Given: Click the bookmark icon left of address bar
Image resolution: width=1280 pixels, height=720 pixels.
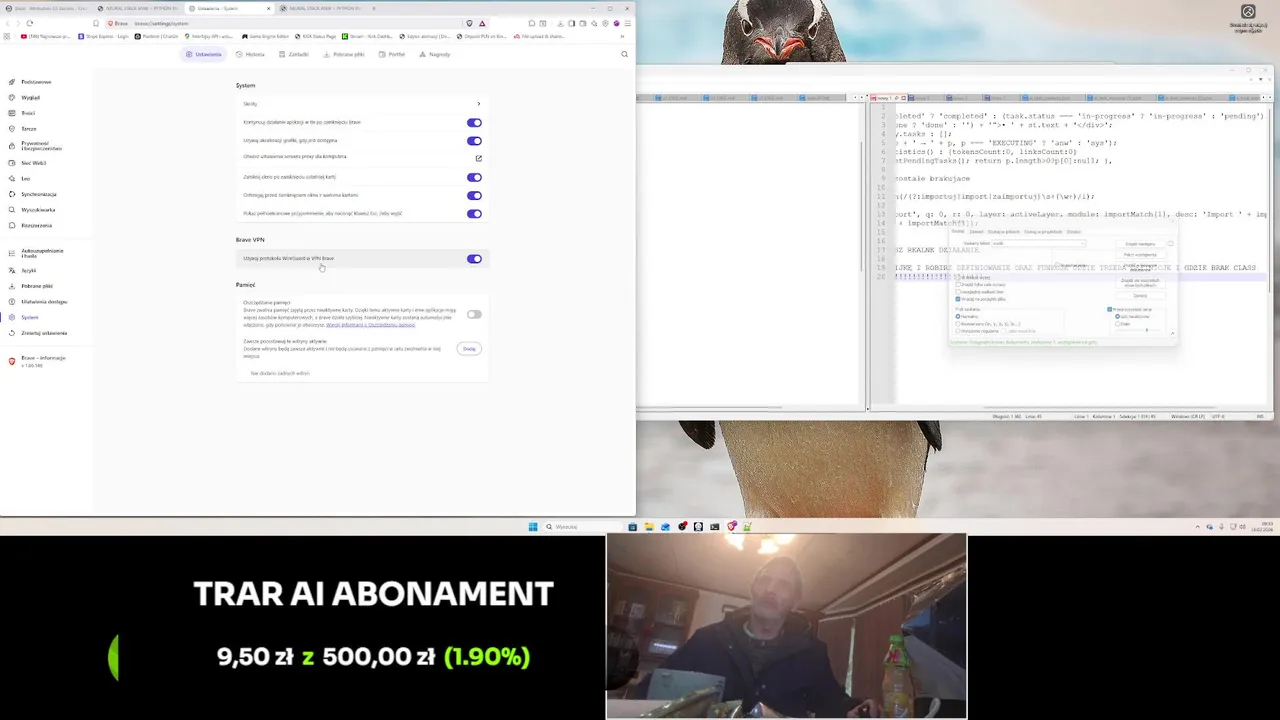Looking at the screenshot, I should pyautogui.click(x=96, y=23).
